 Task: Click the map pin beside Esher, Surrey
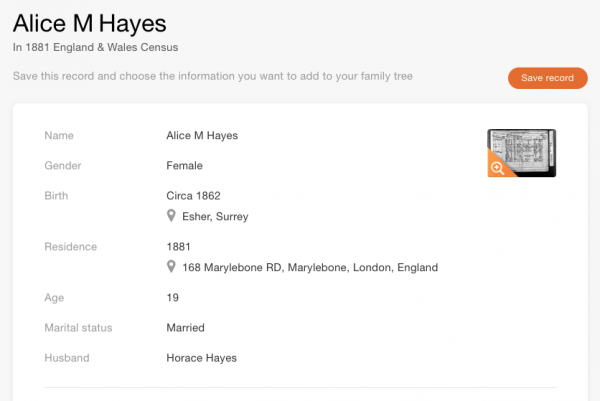[171, 216]
